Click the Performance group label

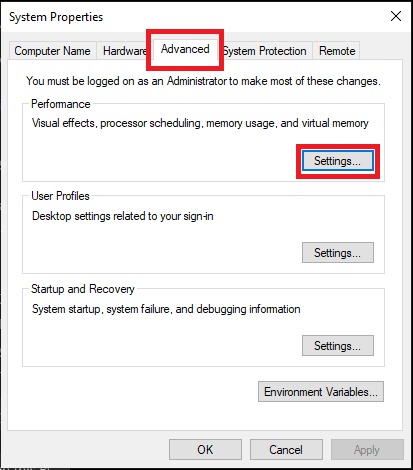(61, 104)
